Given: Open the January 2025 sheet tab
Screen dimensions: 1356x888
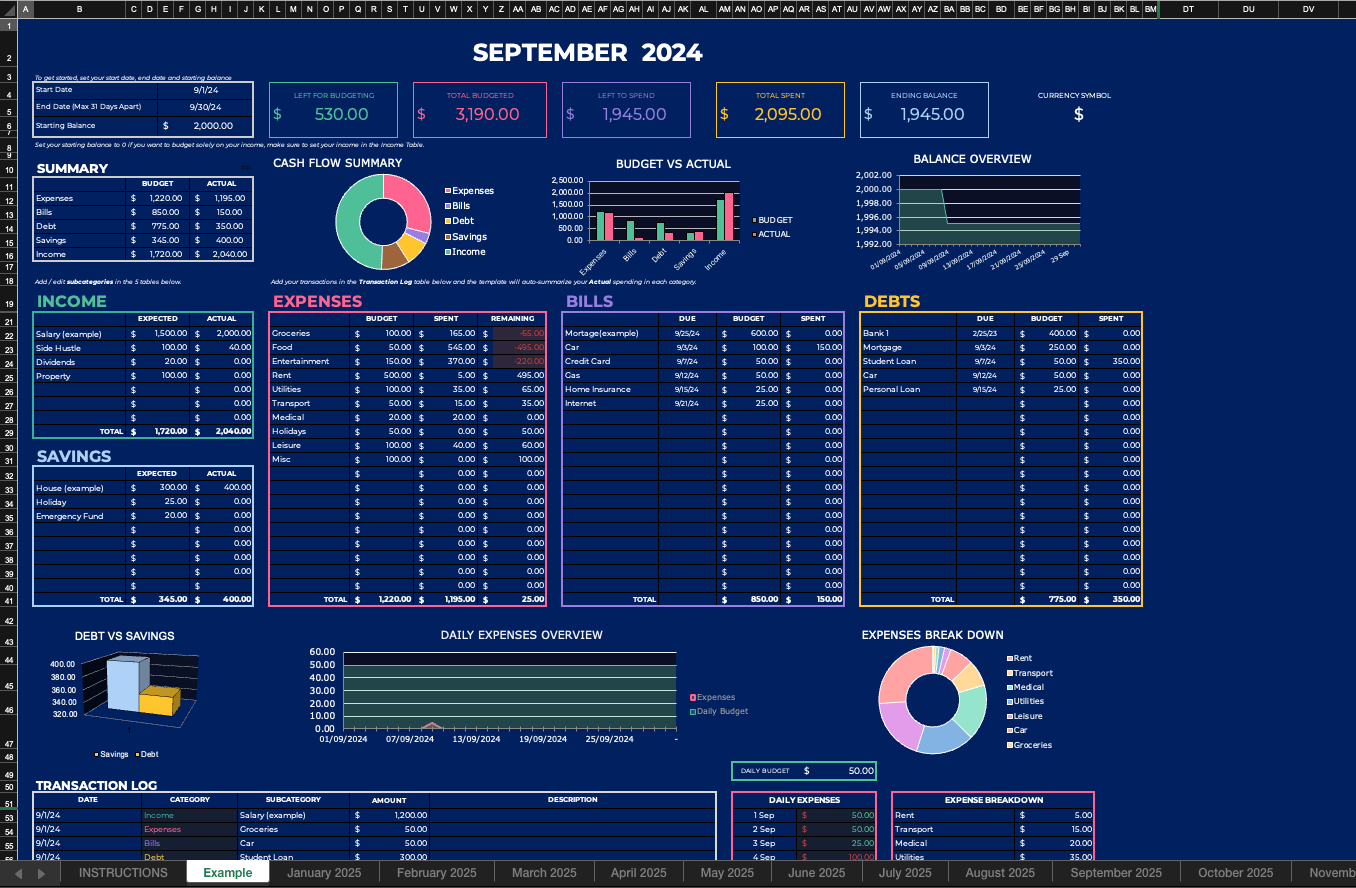Looking at the screenshot, I should [x=324, y=873].
